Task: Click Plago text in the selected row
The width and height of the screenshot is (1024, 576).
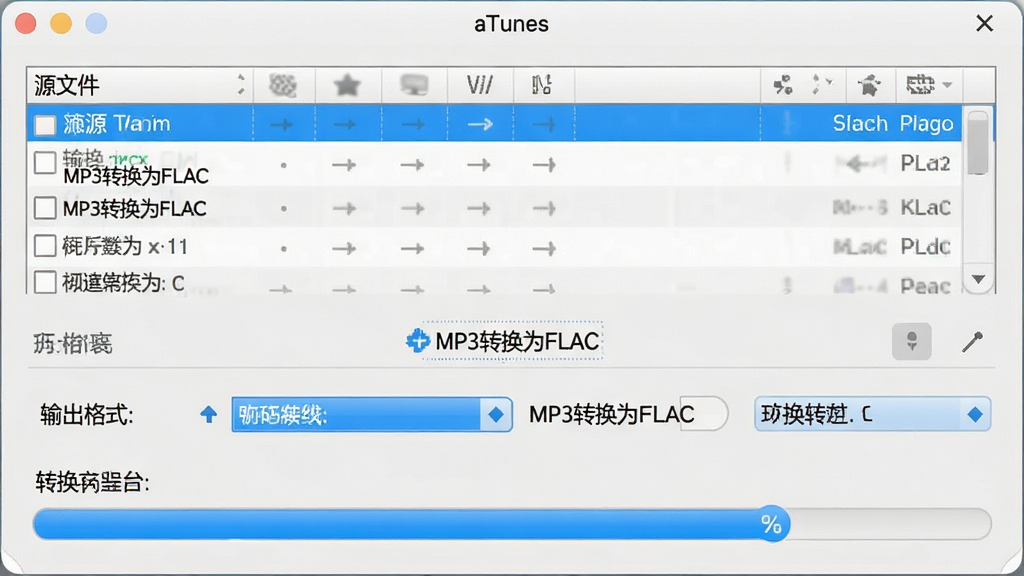Action: coord(926,123)
